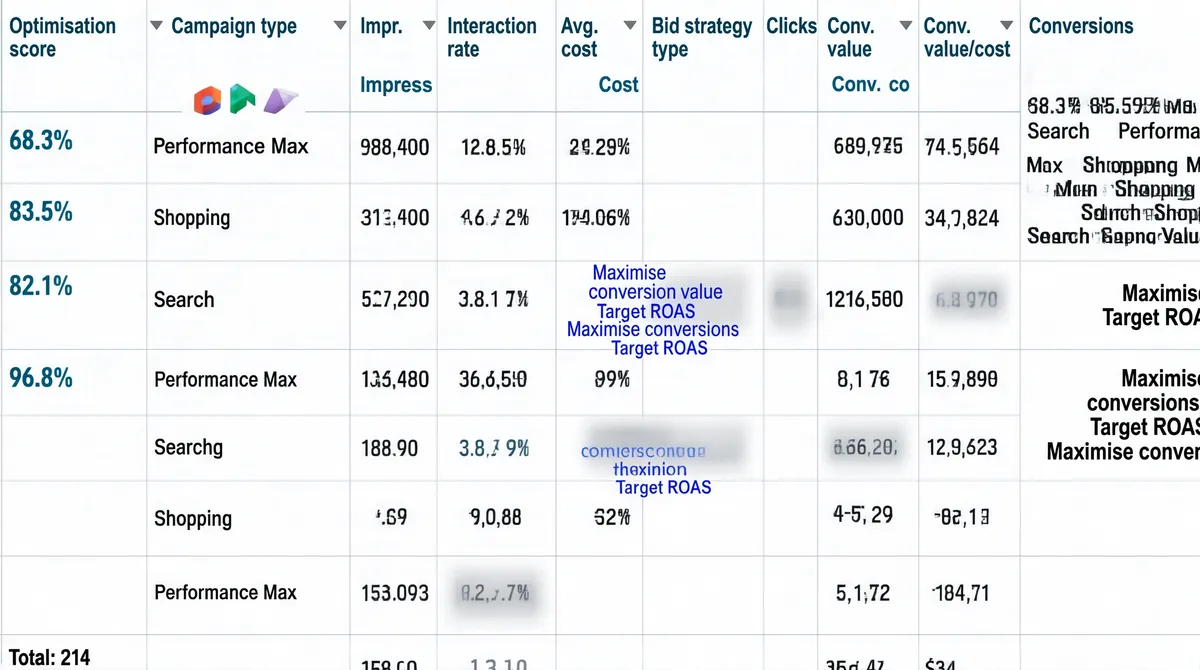Open the Searchg campaign row
This screenshot has height=670, width=1200.
tap(188, 448)
